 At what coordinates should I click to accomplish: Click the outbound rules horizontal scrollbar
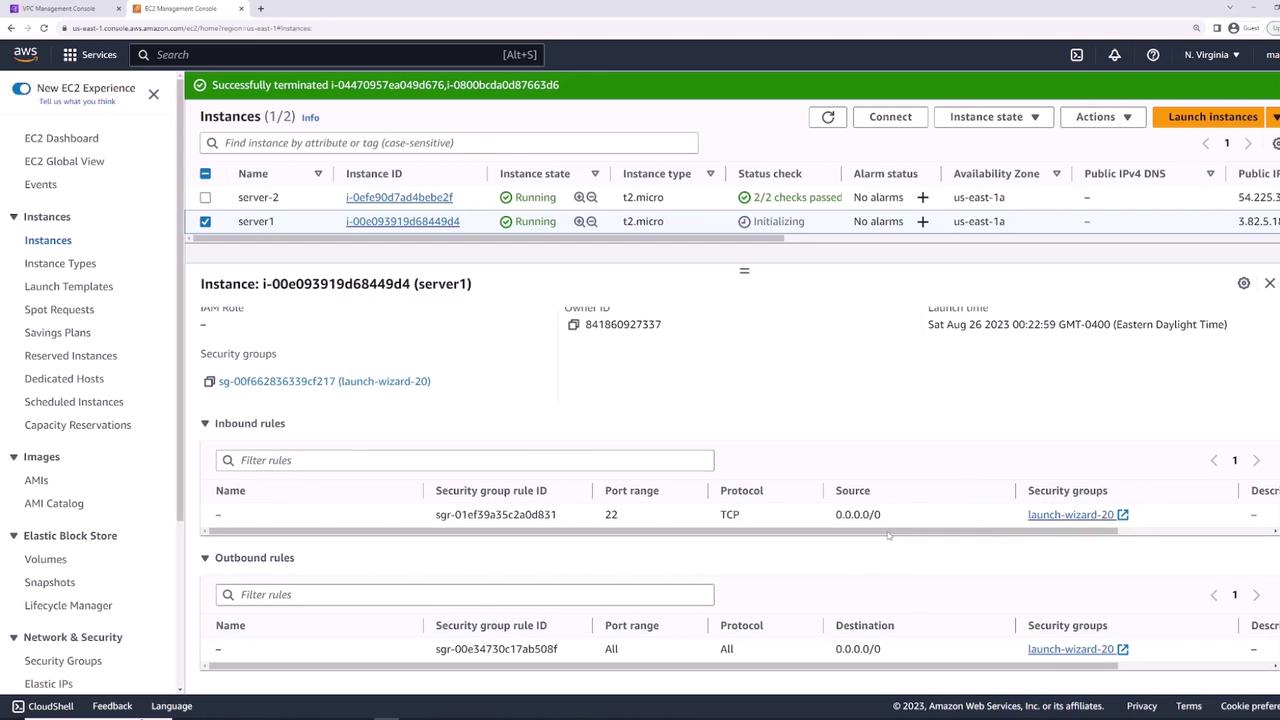[659, 666]
